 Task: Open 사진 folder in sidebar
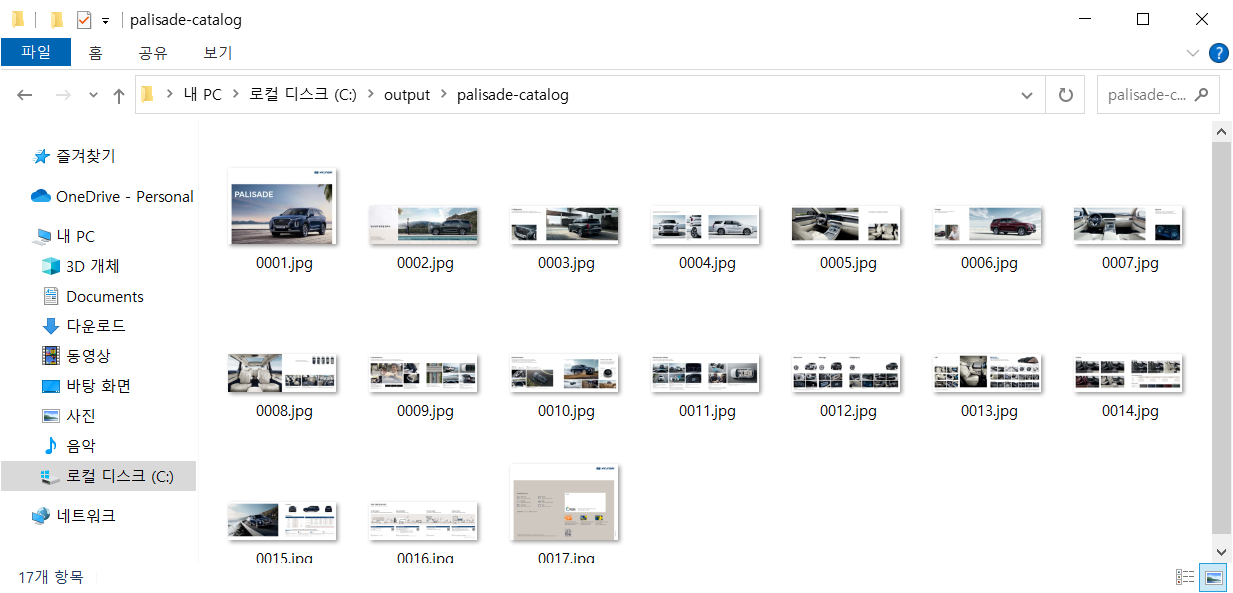click(x=81, y=416)
